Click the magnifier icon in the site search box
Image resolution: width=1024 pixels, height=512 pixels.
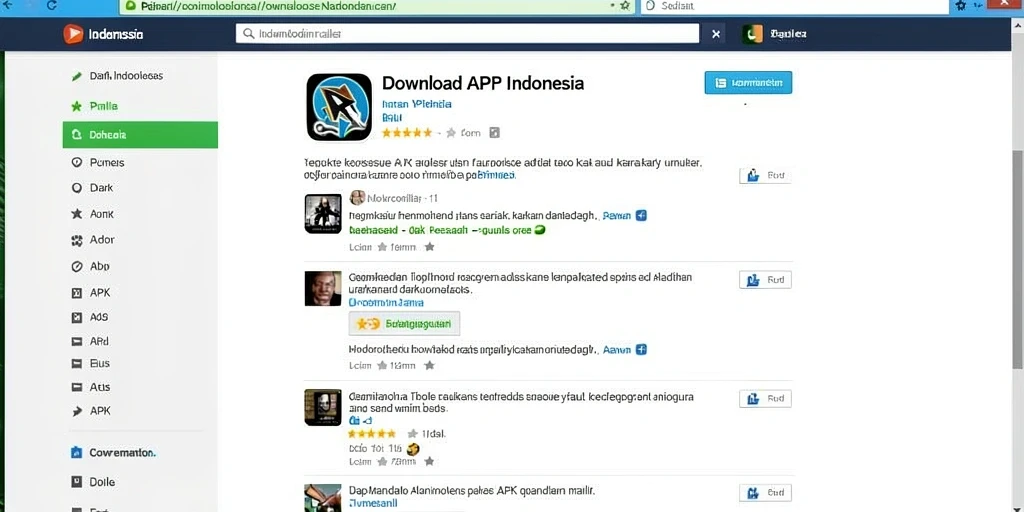pyautogui.click(x=248, y=33)
